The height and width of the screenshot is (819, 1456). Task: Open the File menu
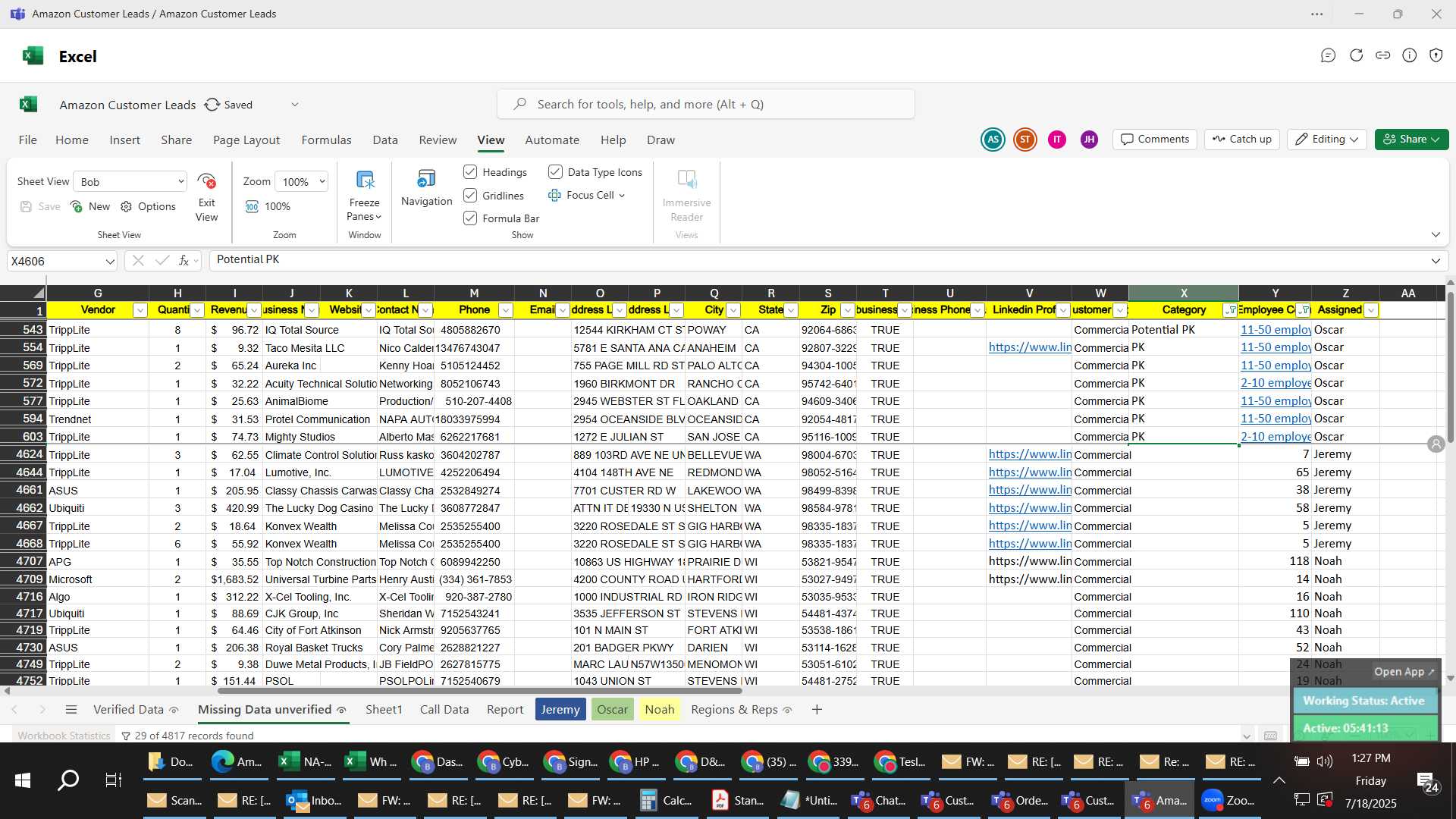coord(28,140)
